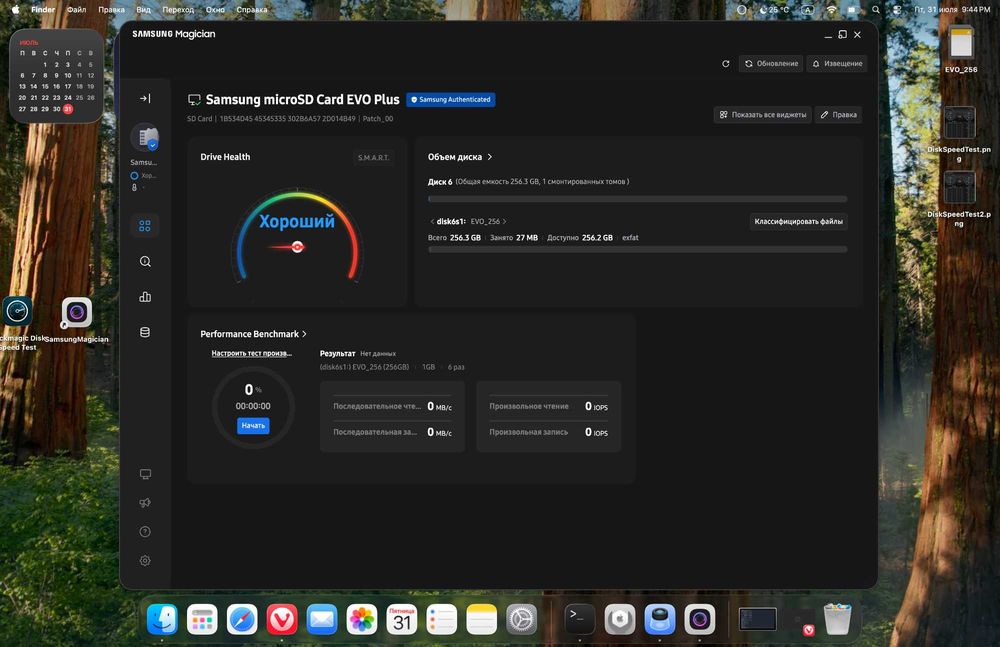The height and width of the screenshot is (647, 1000).
Task: Open the Файл menu
Action: click(77, 10)
